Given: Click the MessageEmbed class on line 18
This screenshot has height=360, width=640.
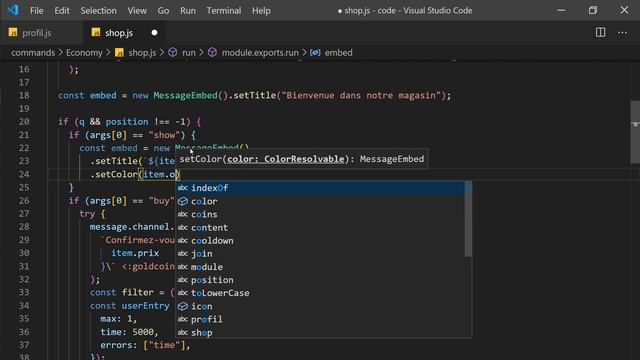Looking at the screenshot, I should click(185, 96).
